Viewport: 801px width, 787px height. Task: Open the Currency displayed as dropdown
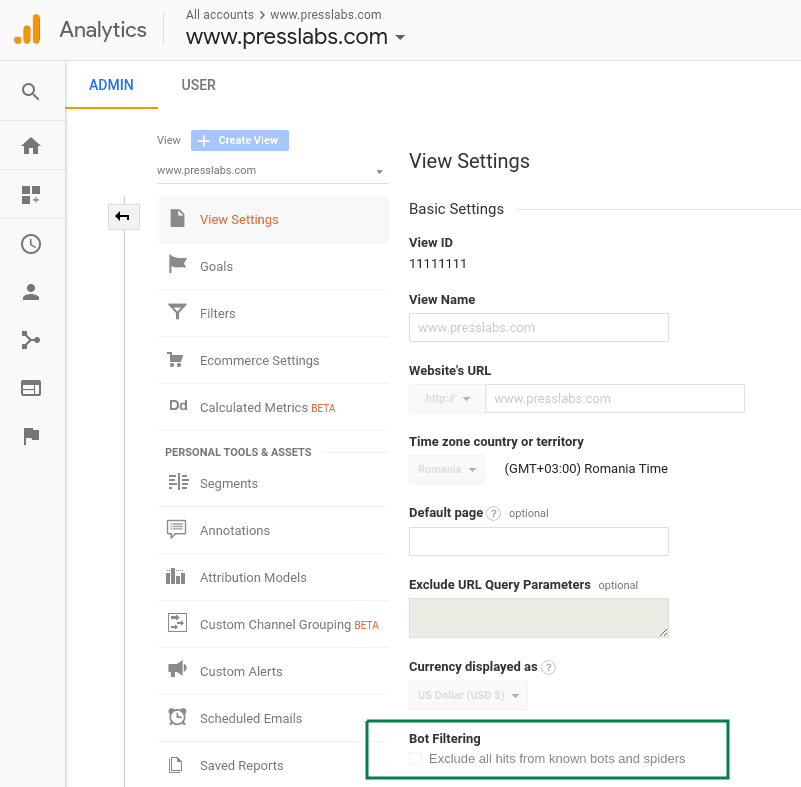pos(467,695)
